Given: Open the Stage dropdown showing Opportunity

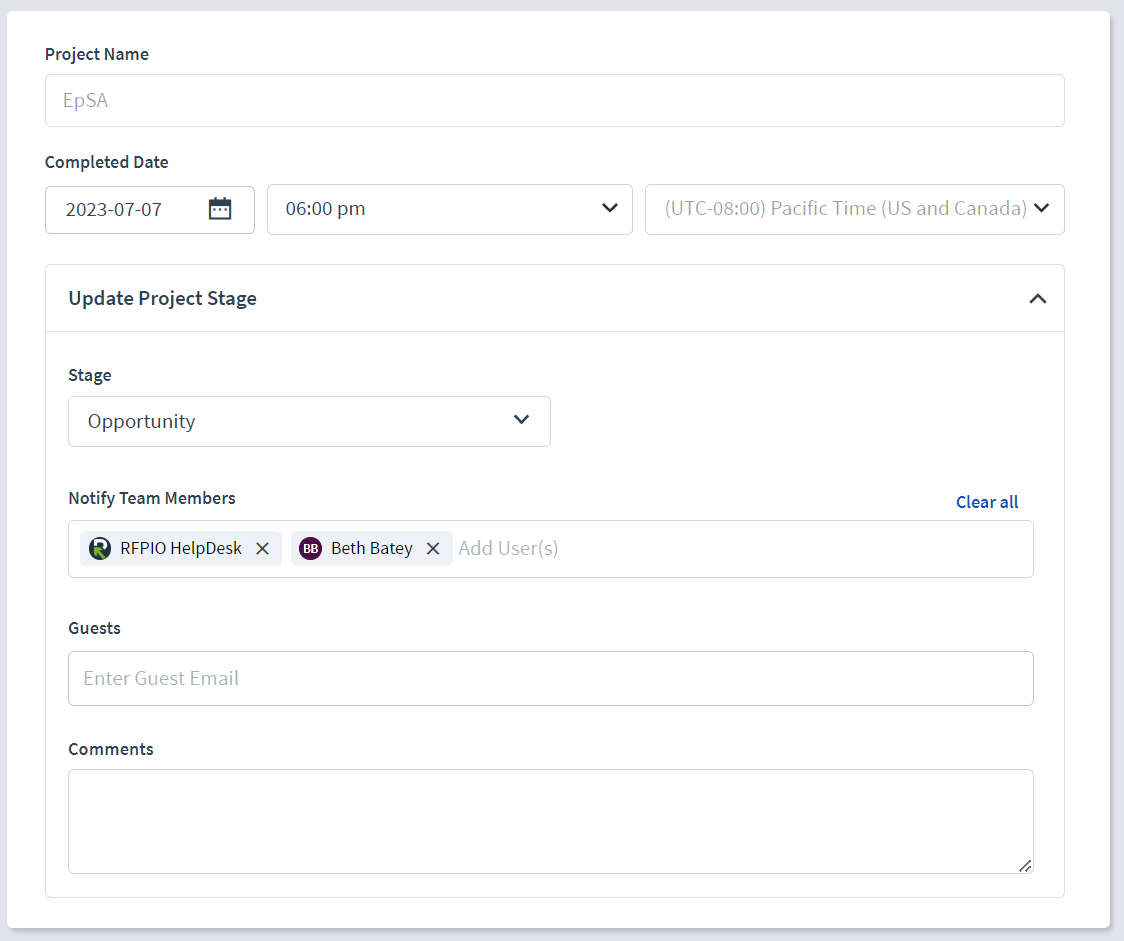Looking at the screenshot, I should (309, 421).
